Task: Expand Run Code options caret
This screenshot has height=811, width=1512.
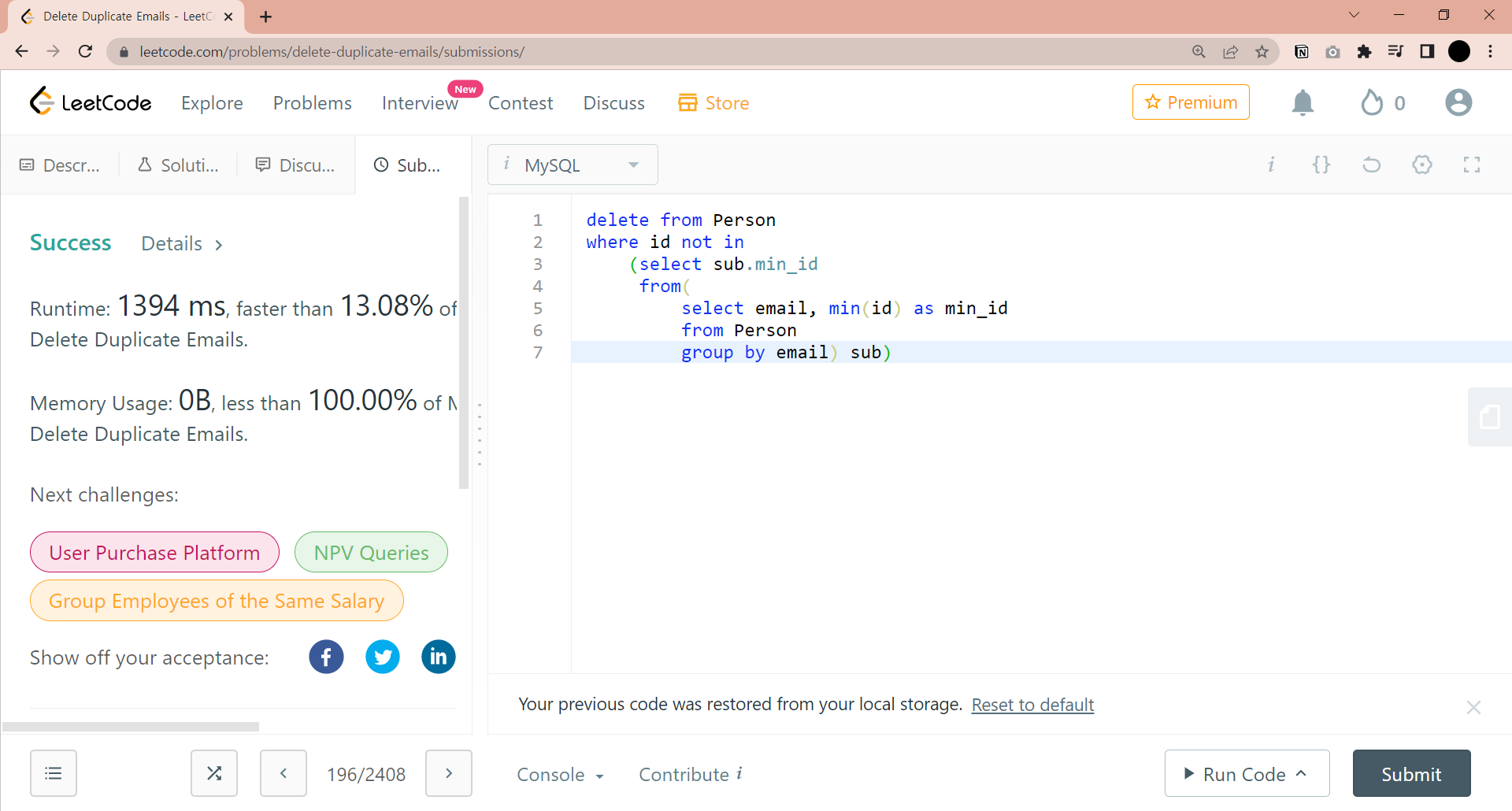Action: click(1302, 773)
